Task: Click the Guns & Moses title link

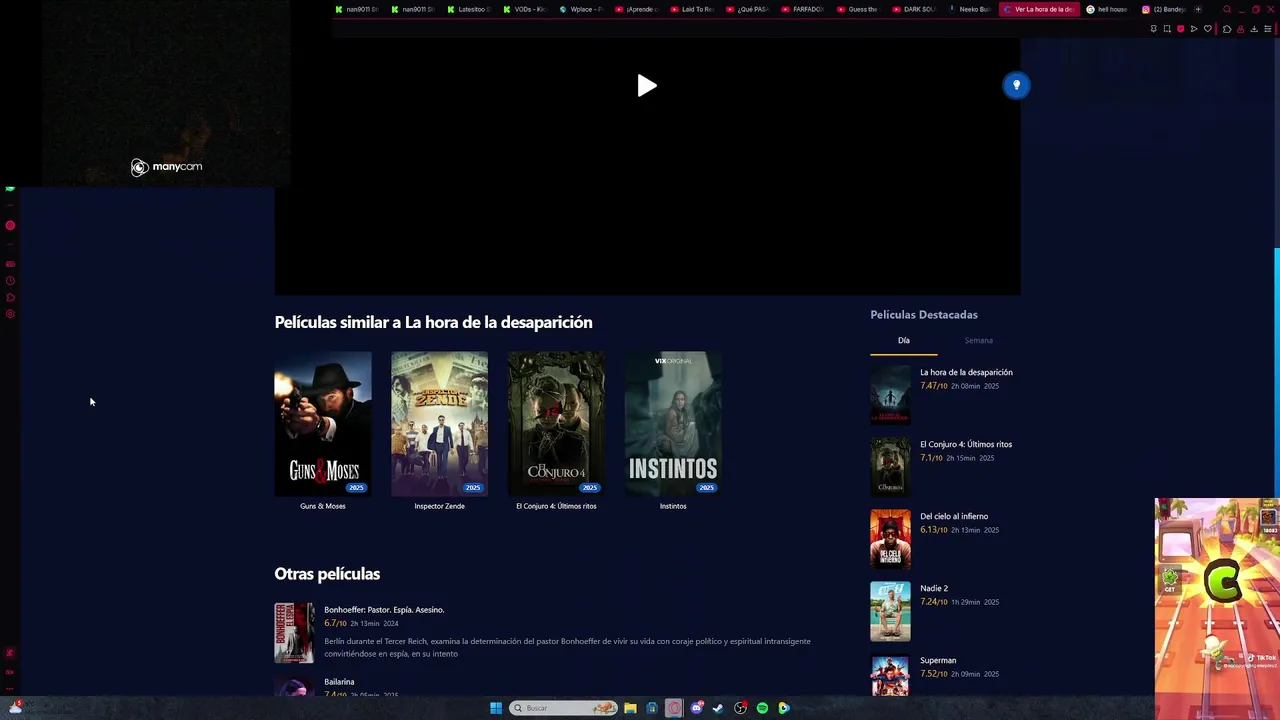Action: (323, 506)
